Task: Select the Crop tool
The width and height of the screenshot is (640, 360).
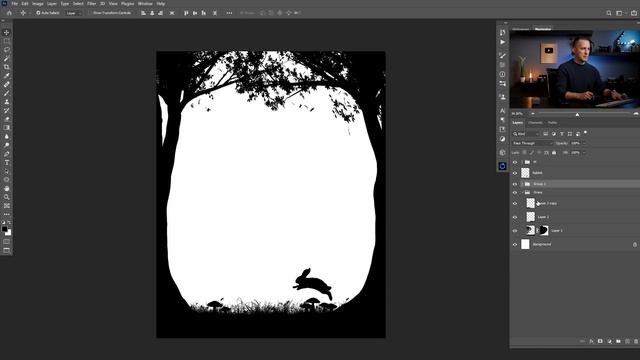Action: pos(7,67)
